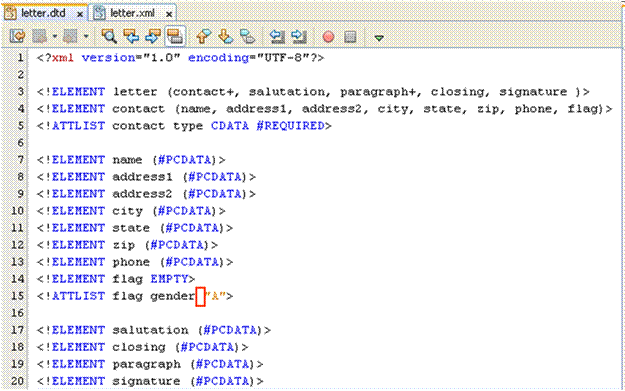
Task: Find next occurrence toolbar icon
Action: pos(153,36)
